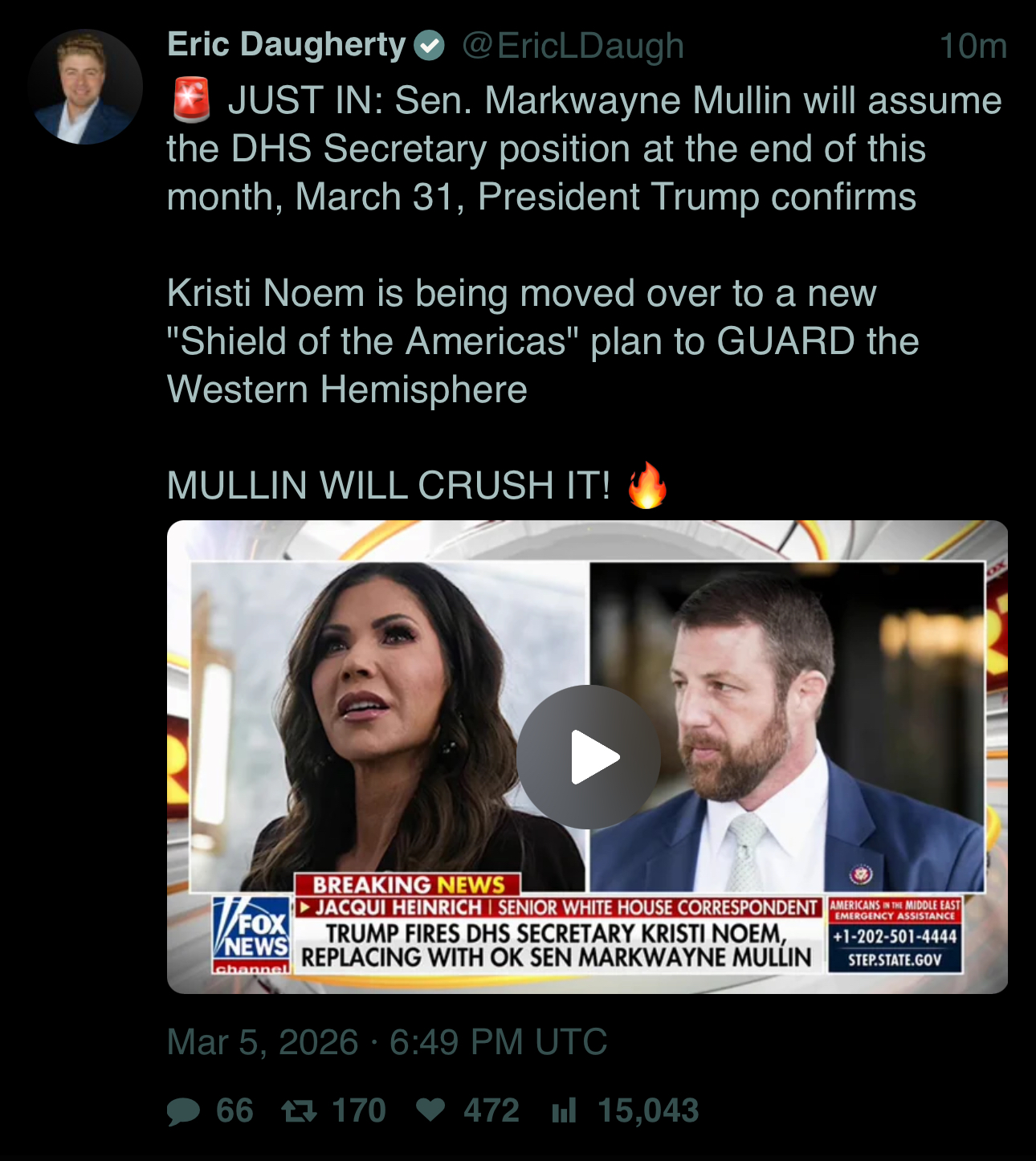
Task: Click the 66 replies count
Action: click(x=235, y=1111)
